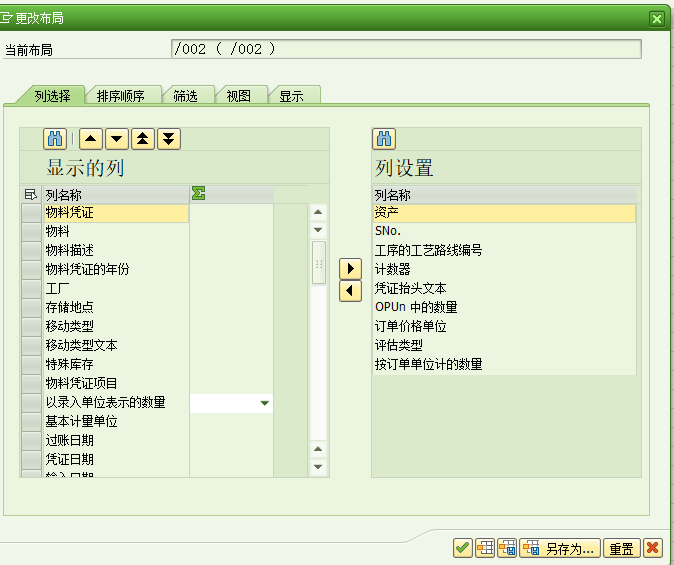
Task: Click the Σ totals column header
Action: click(x=198, y=194)
